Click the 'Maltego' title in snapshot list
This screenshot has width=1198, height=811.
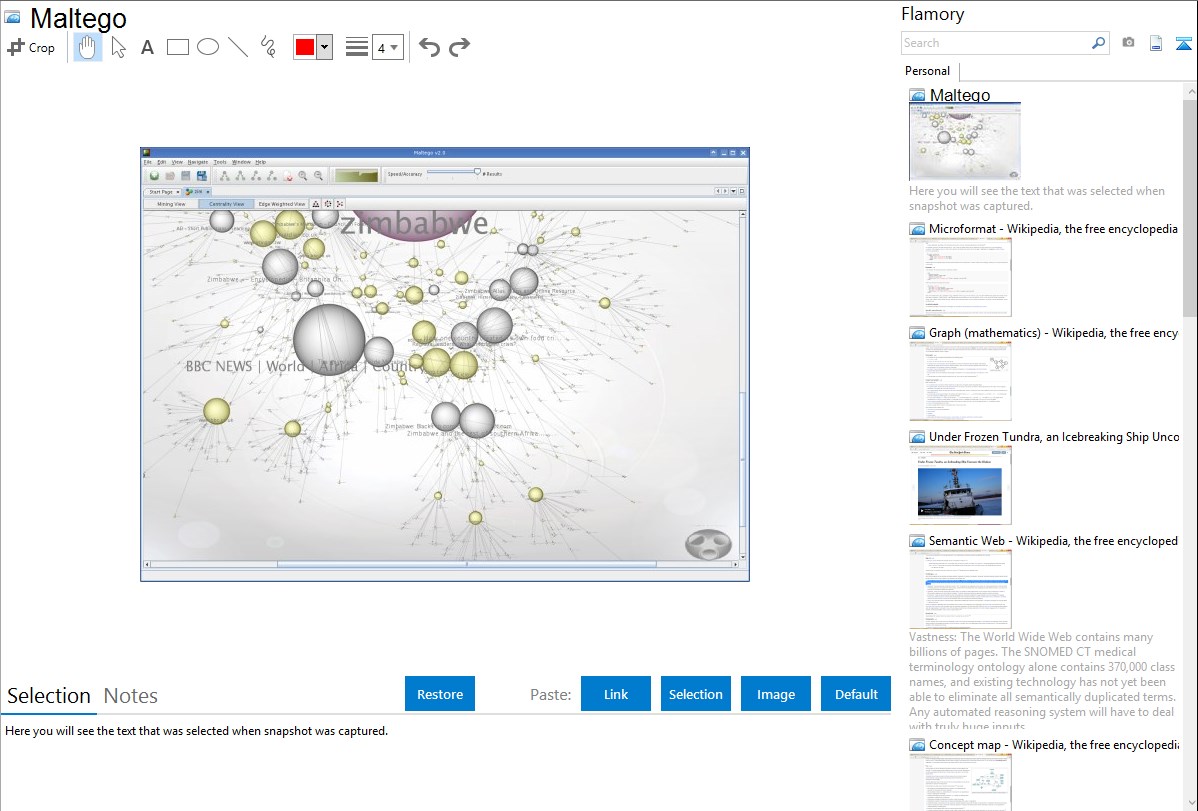[x=960, y=96]
